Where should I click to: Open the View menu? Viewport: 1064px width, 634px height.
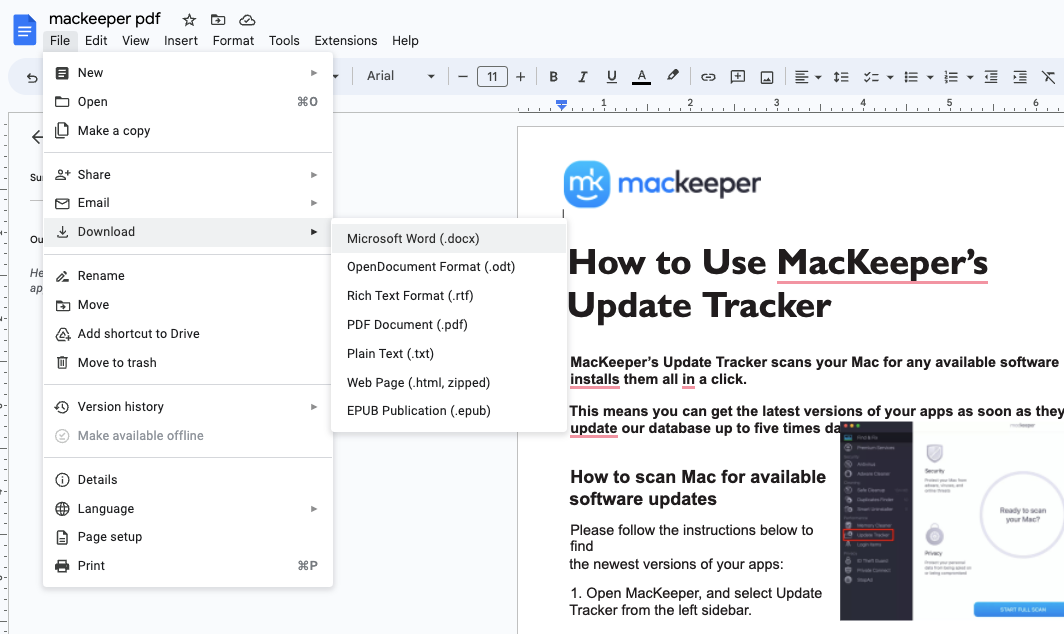[x=136, y=41]
